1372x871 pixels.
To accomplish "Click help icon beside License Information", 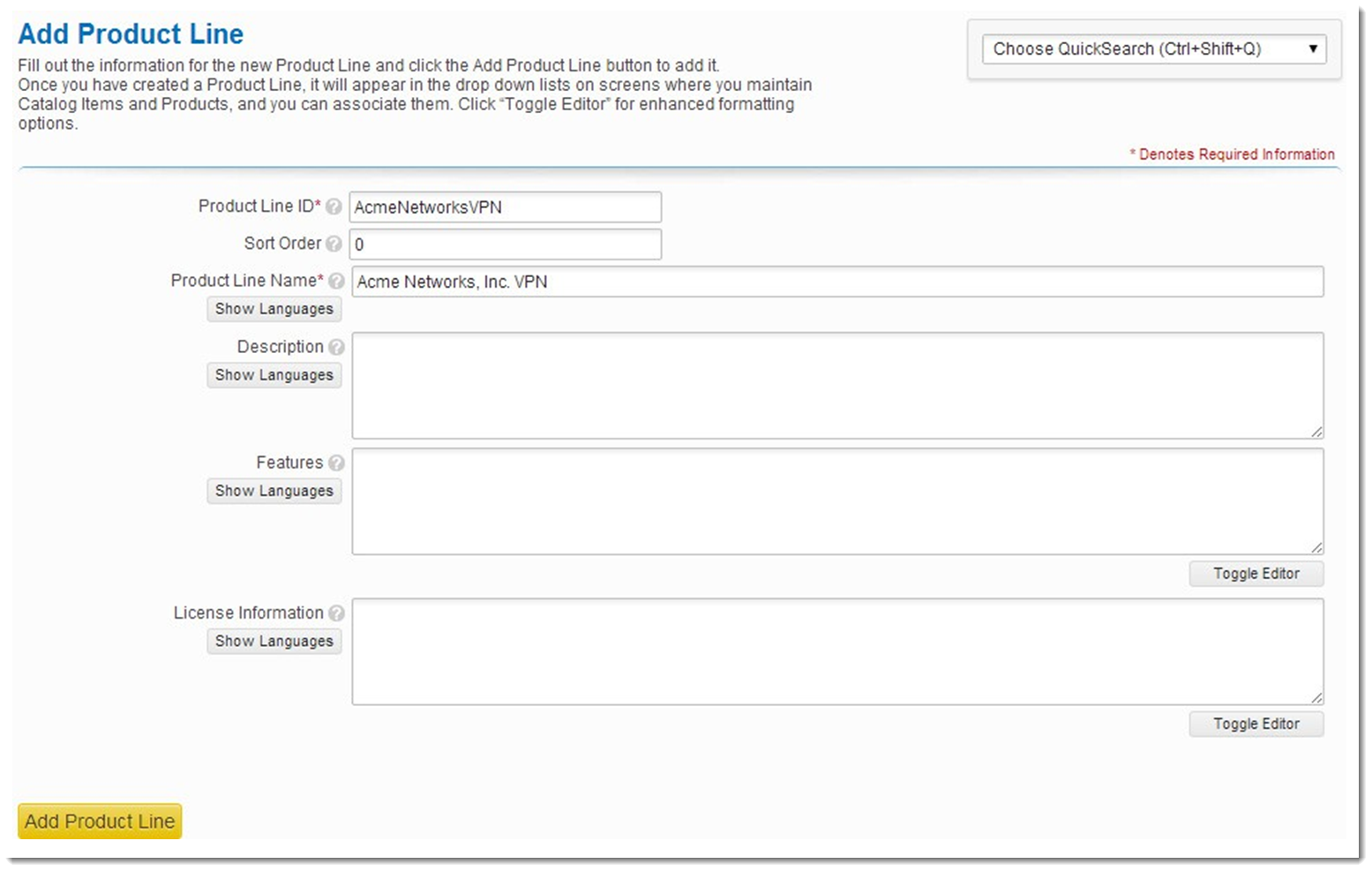I will tap(336, 612).
